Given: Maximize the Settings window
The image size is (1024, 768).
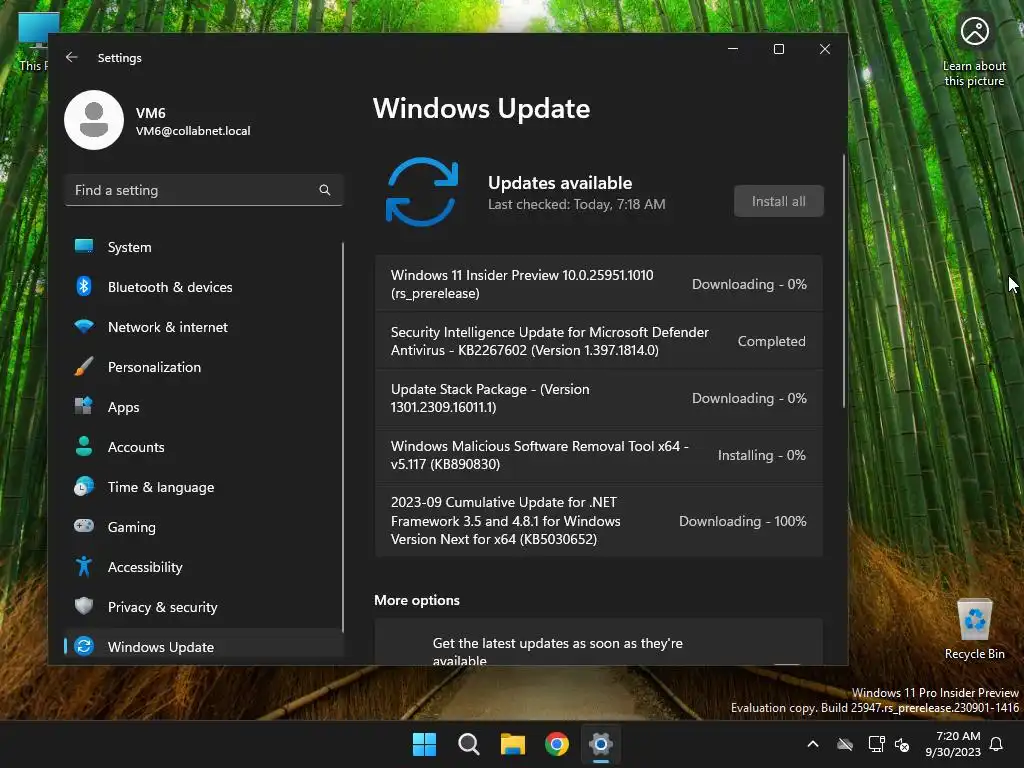Looking at the screenshot, I should [778, 49].
